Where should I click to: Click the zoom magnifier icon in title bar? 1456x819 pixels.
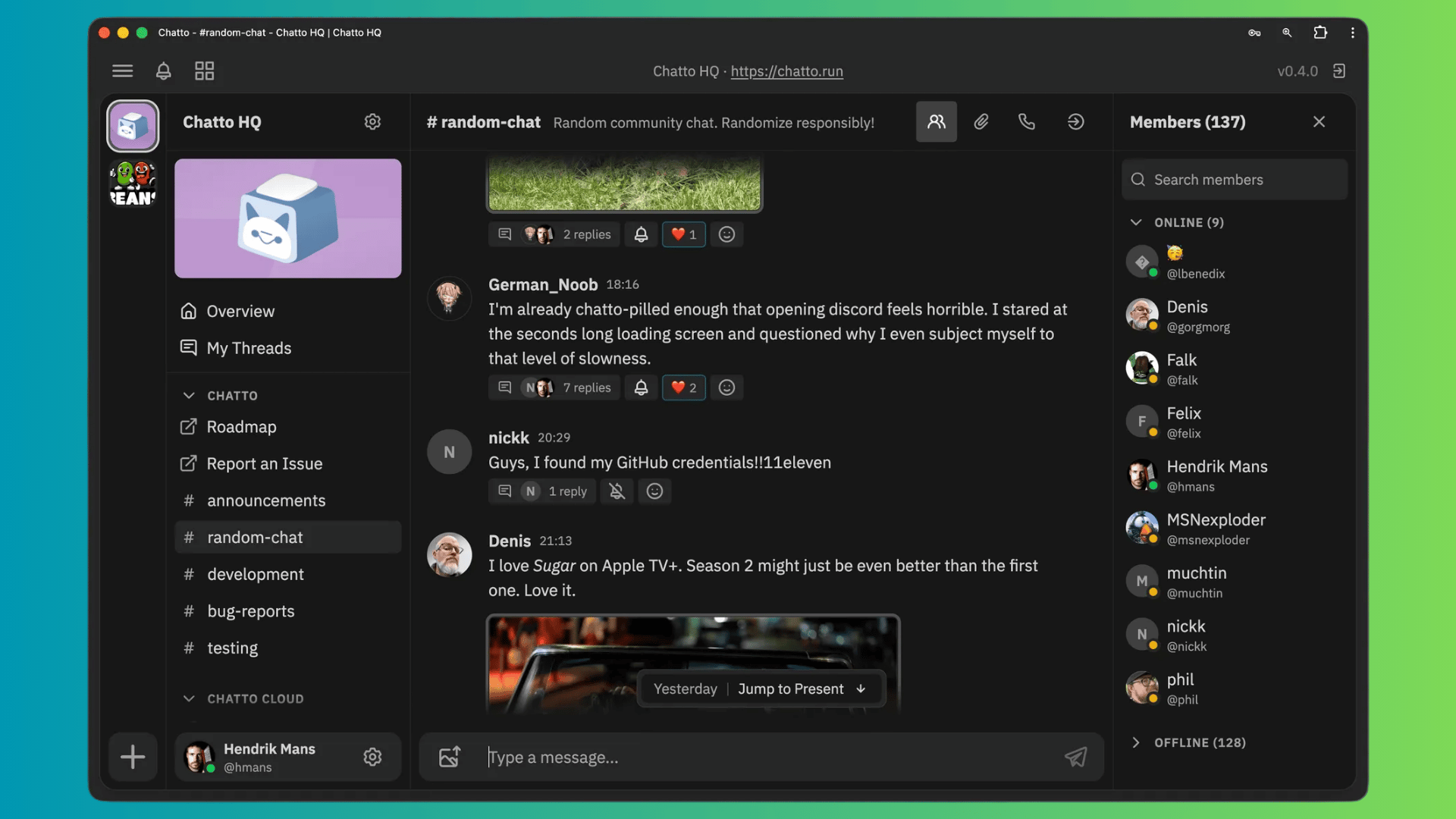tap(1287, 33)
